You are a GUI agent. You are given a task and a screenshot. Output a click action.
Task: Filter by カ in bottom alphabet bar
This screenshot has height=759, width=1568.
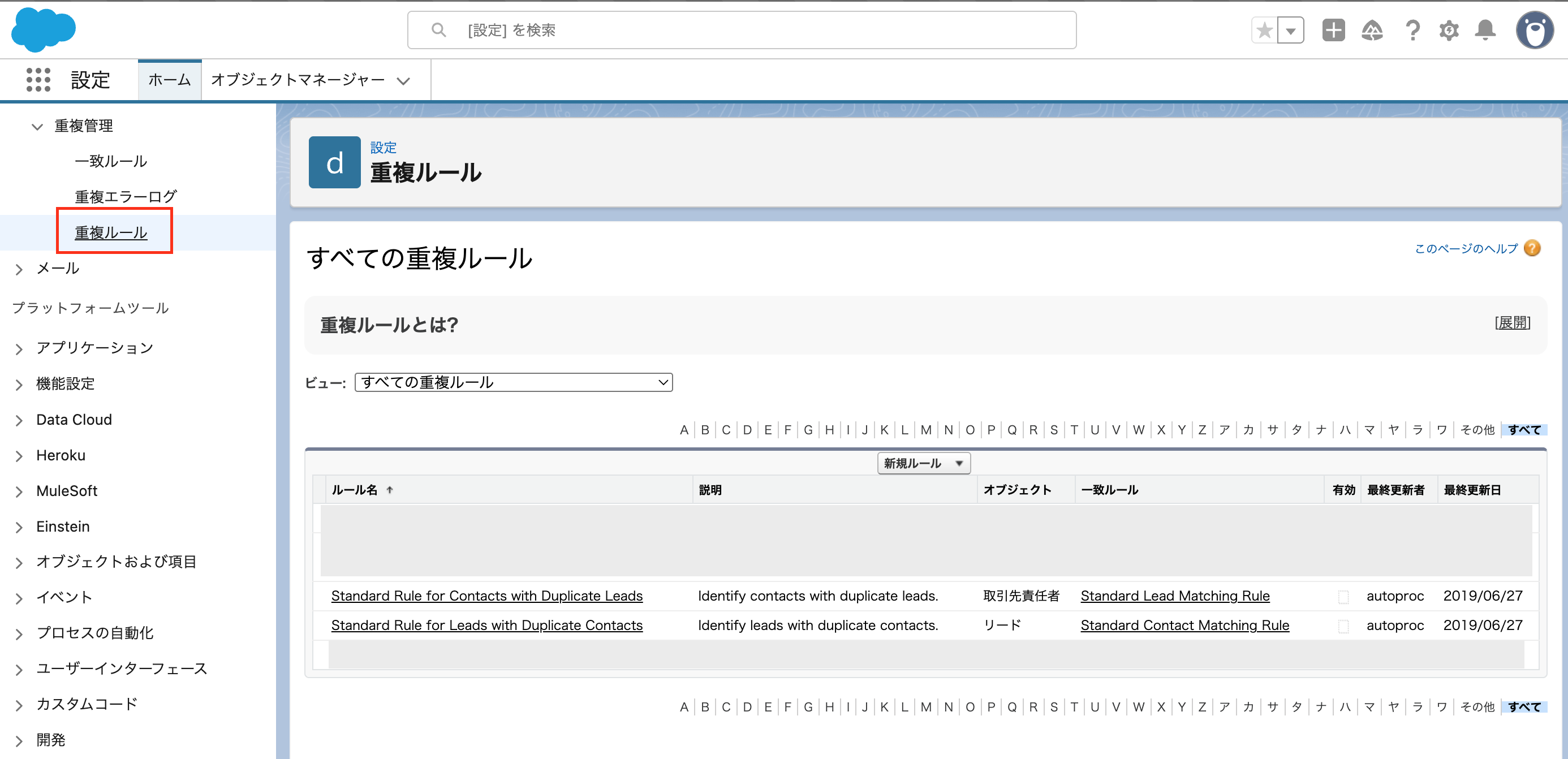(1248, 706)
